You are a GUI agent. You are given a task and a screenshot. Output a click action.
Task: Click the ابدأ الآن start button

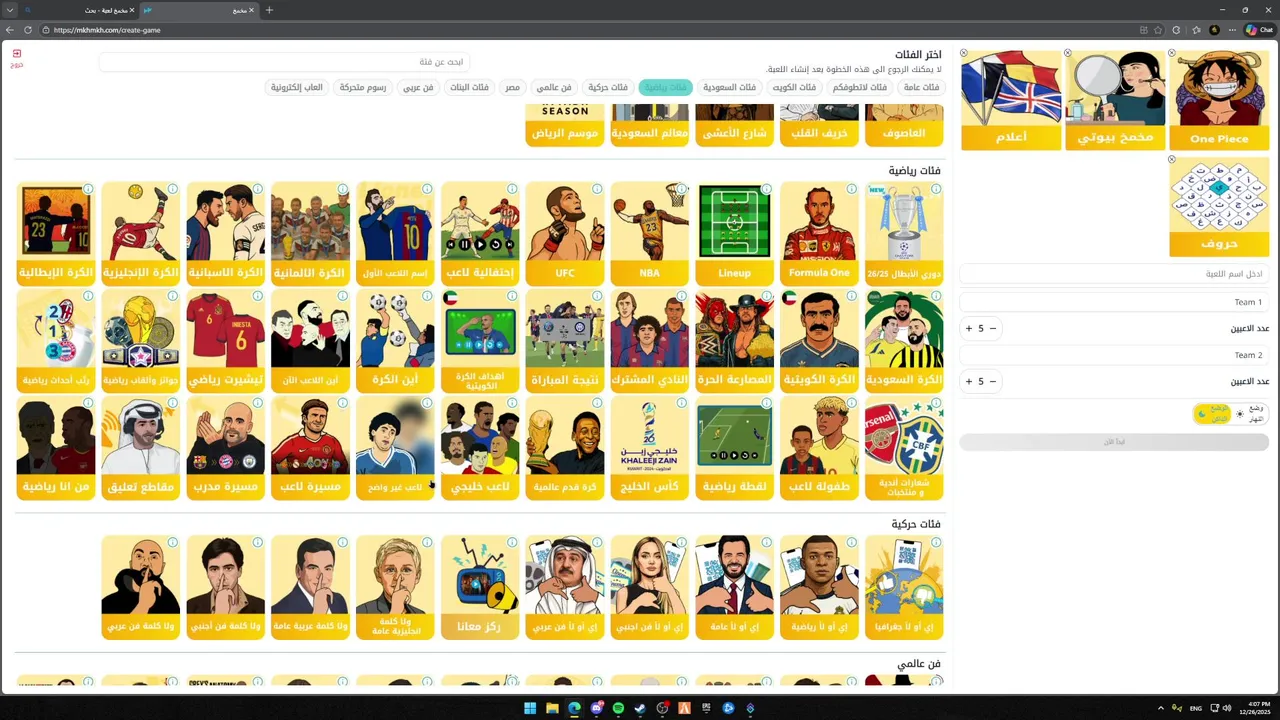pos(1114,441)
